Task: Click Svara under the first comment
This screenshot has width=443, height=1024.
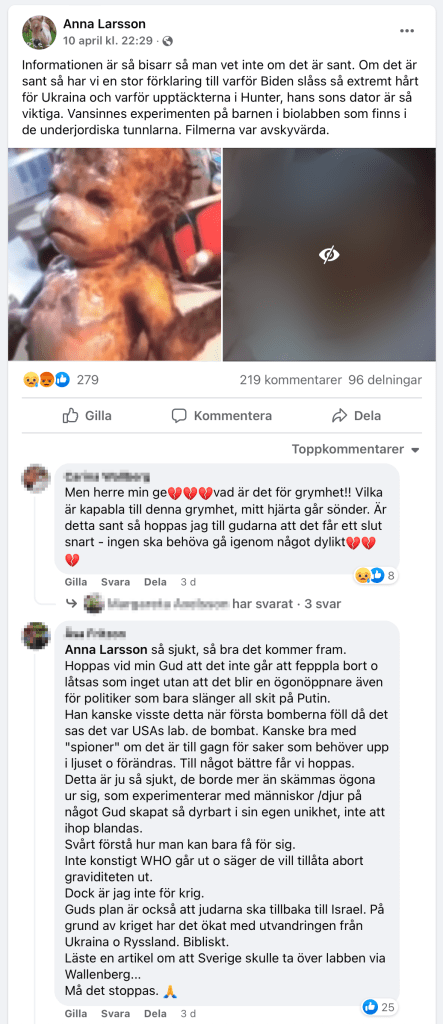Action: pos(116,582)
